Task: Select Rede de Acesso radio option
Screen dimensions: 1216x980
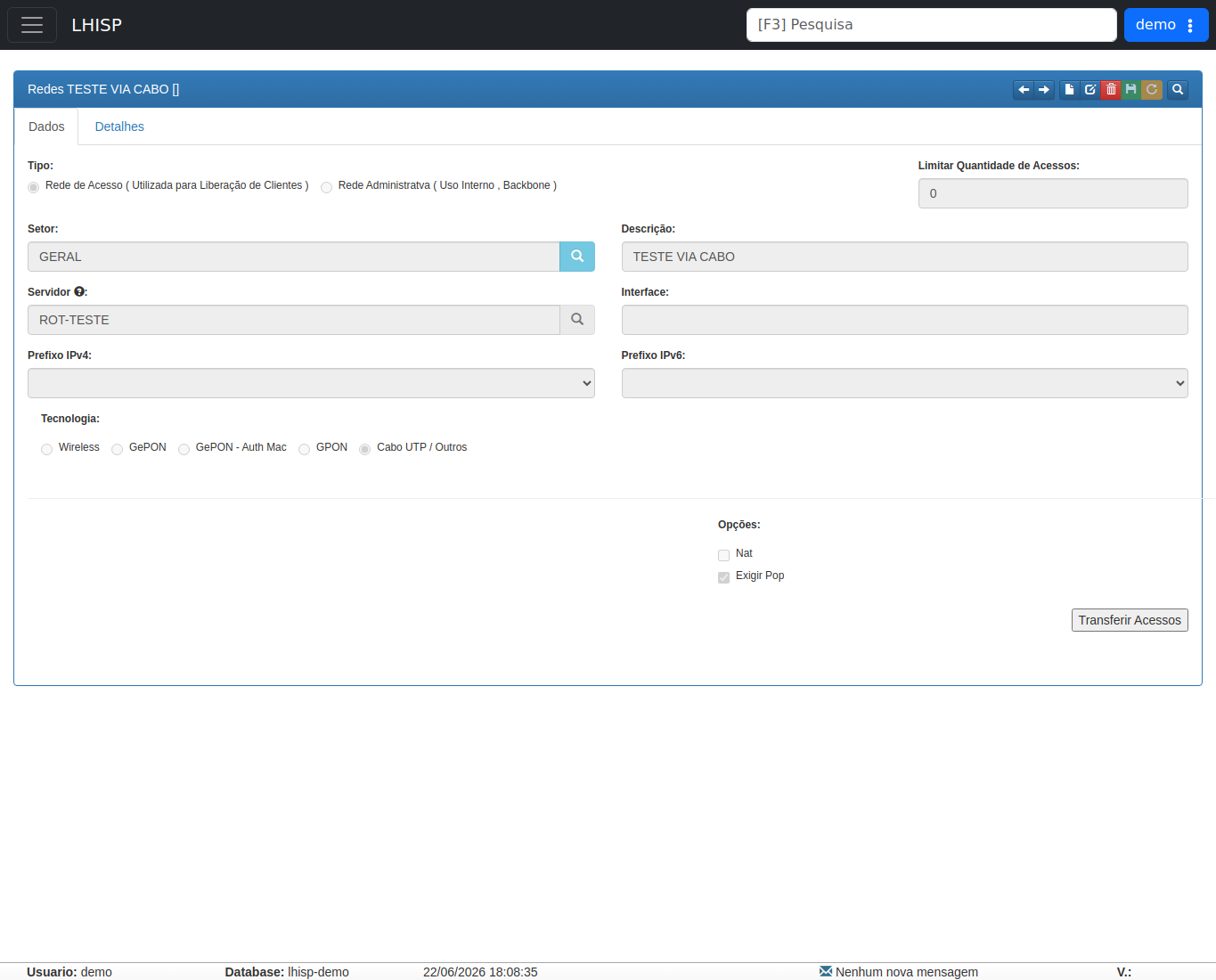Action: 33,187
